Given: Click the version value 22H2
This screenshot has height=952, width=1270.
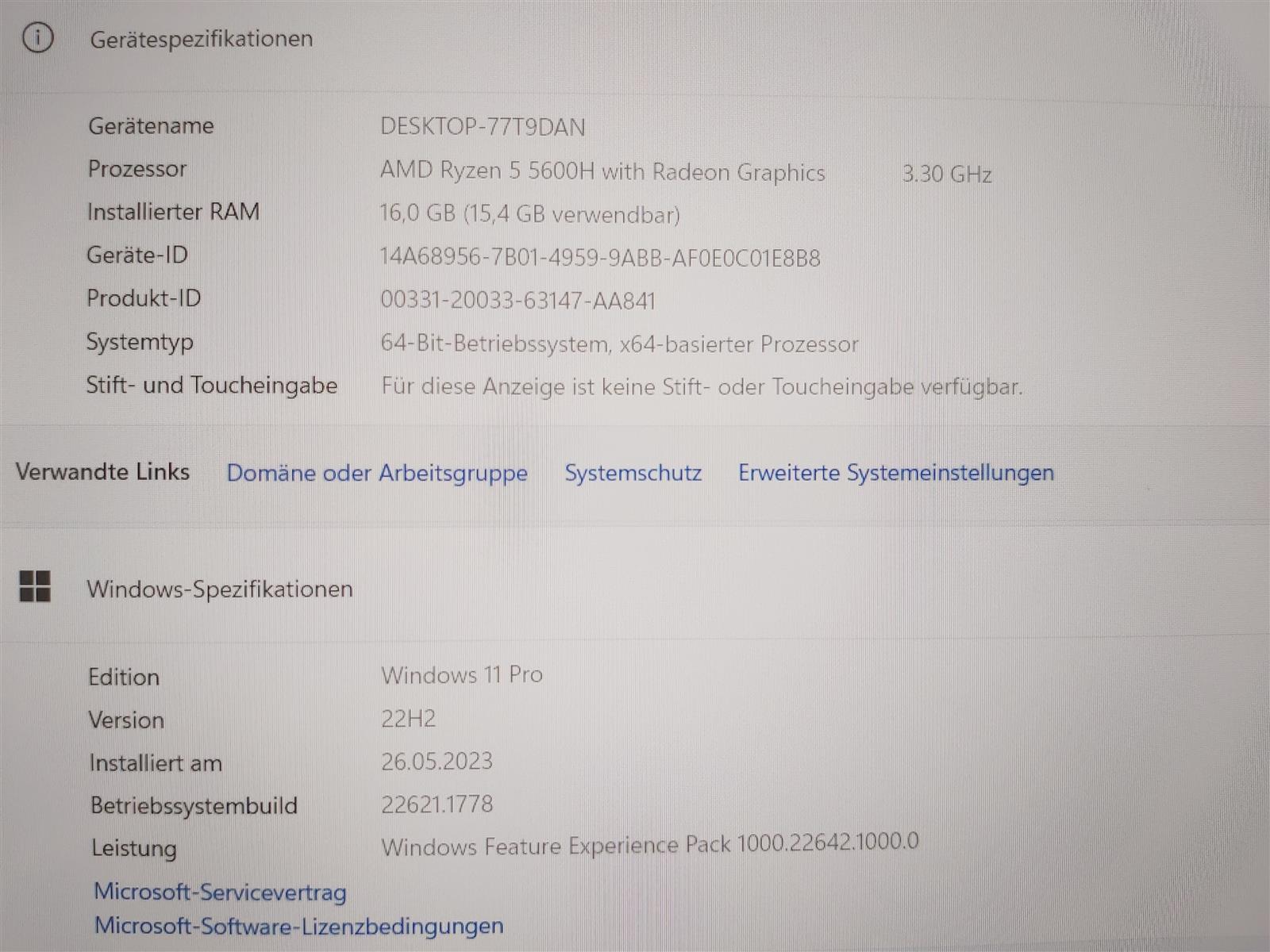Looking at the screenshot, I should pyautogui.click(x=408, y=719).
